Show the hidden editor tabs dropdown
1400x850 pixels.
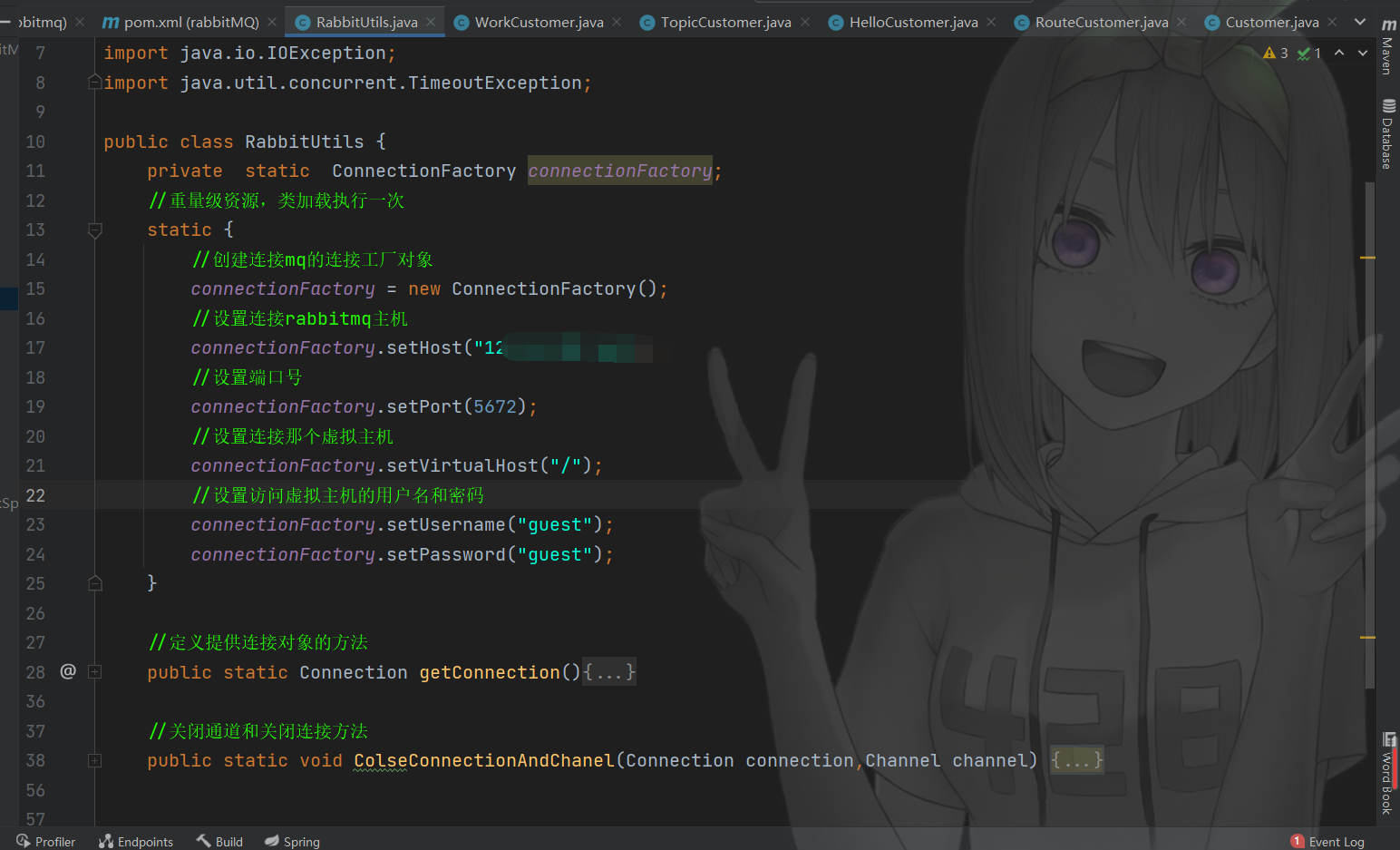point(1360,22)
